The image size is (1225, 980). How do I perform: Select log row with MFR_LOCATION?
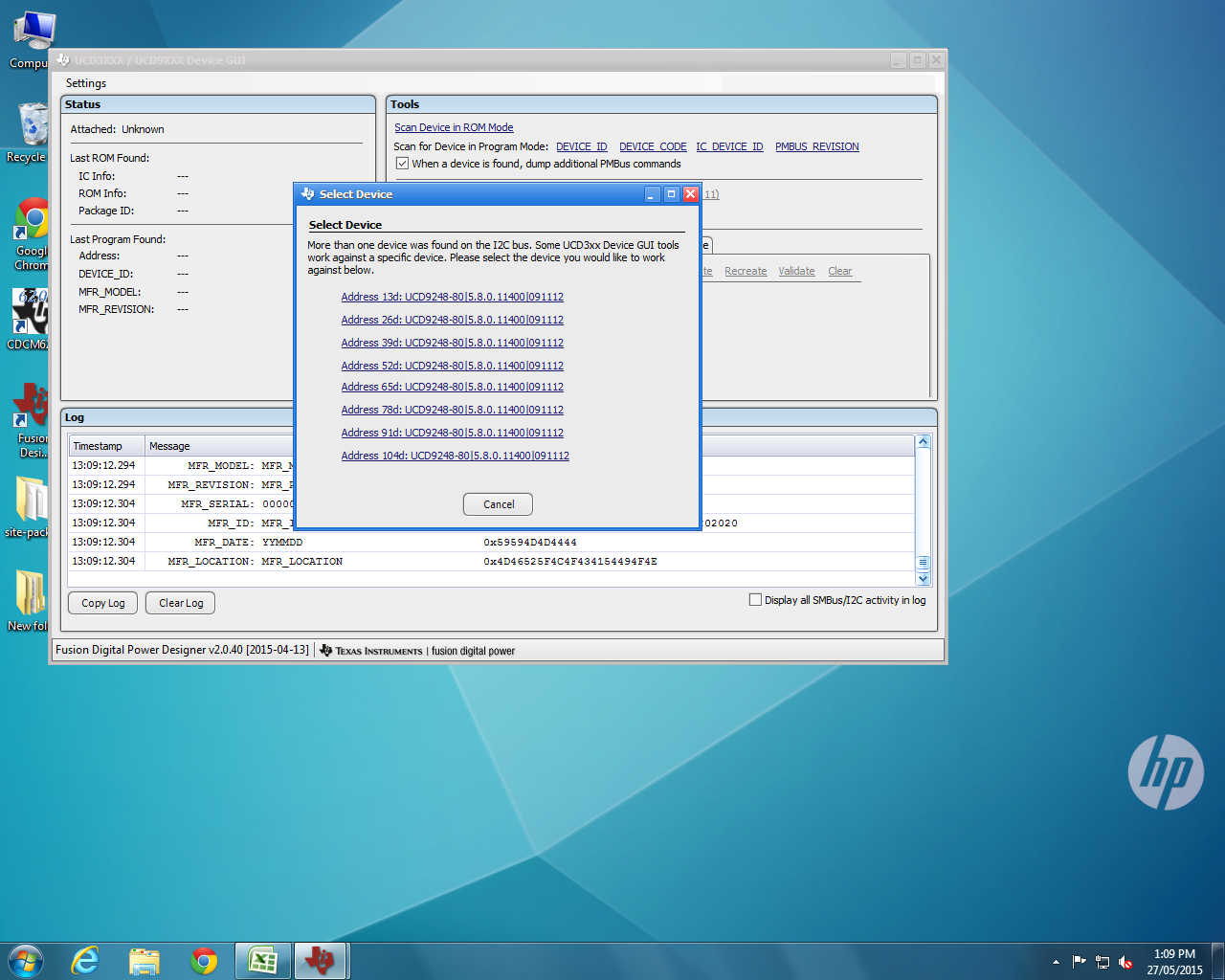492,562
